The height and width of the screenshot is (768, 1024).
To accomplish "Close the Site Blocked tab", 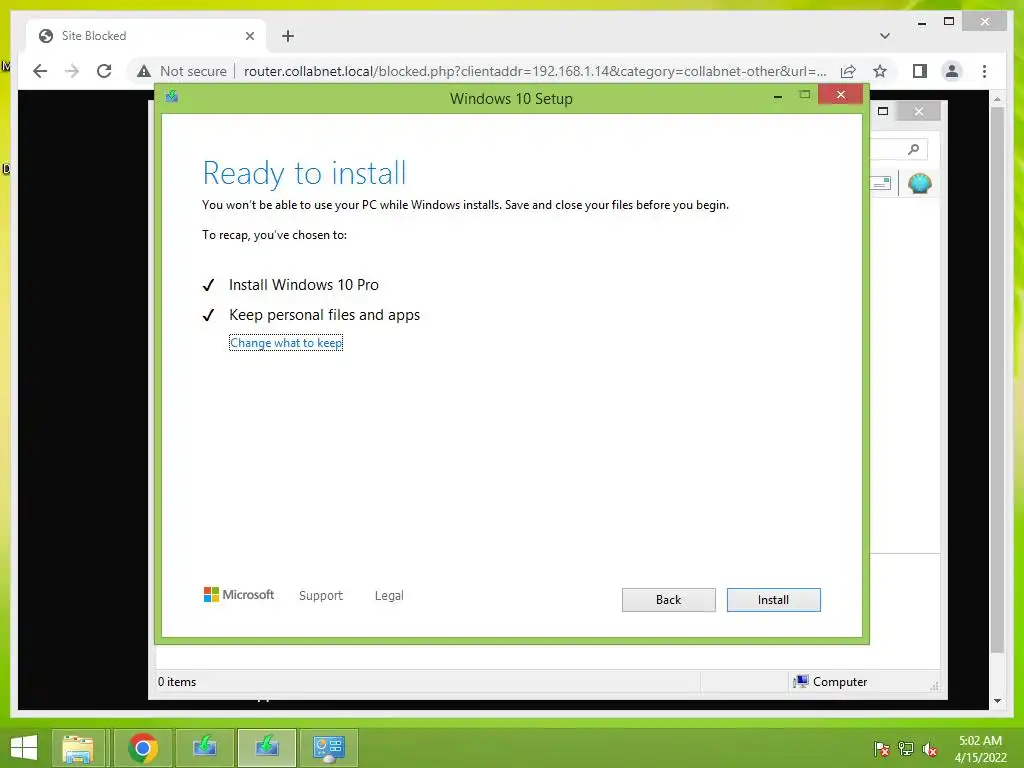I will tap(249, 36).
